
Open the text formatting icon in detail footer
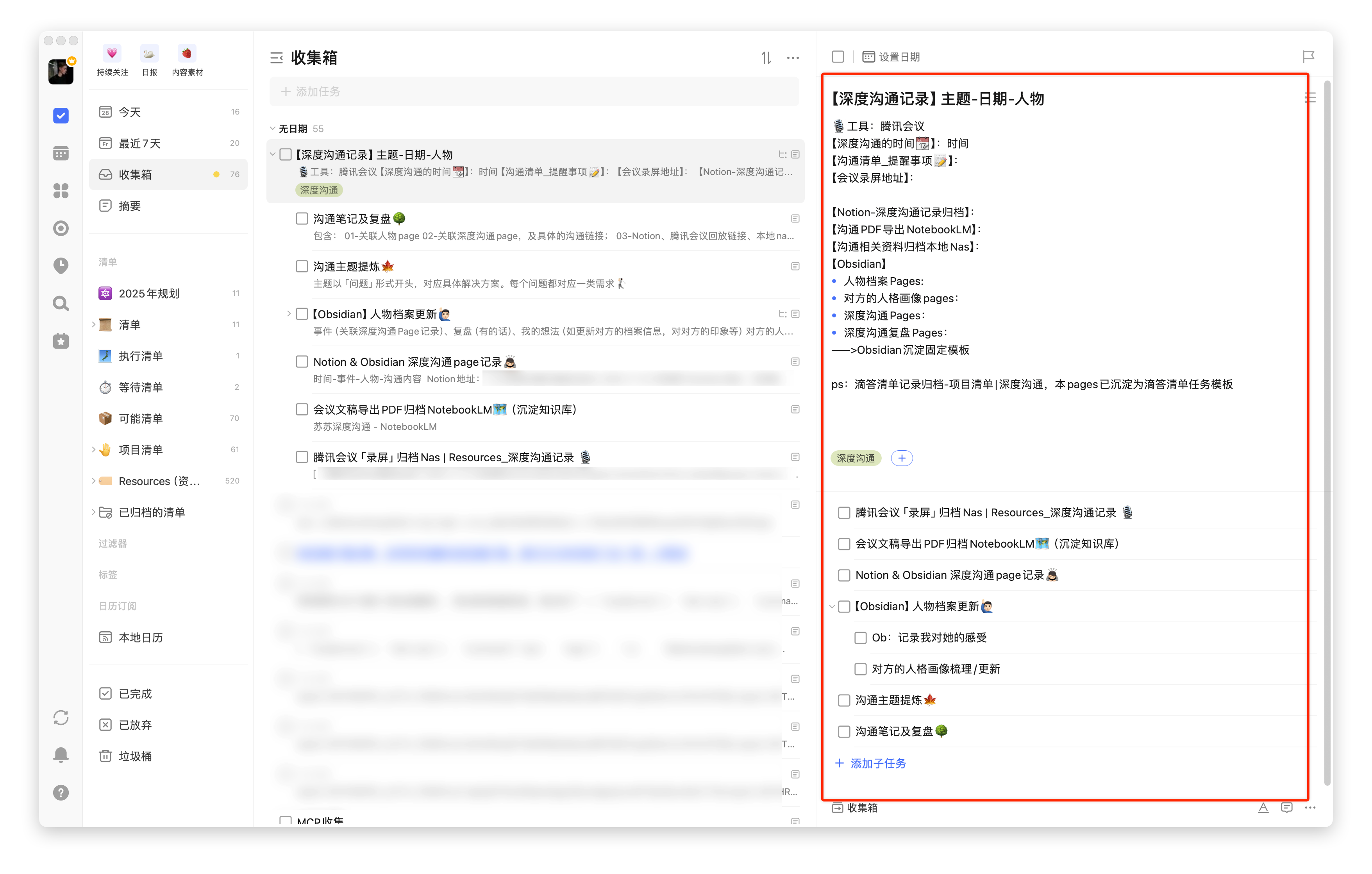tap(1263, 807)
